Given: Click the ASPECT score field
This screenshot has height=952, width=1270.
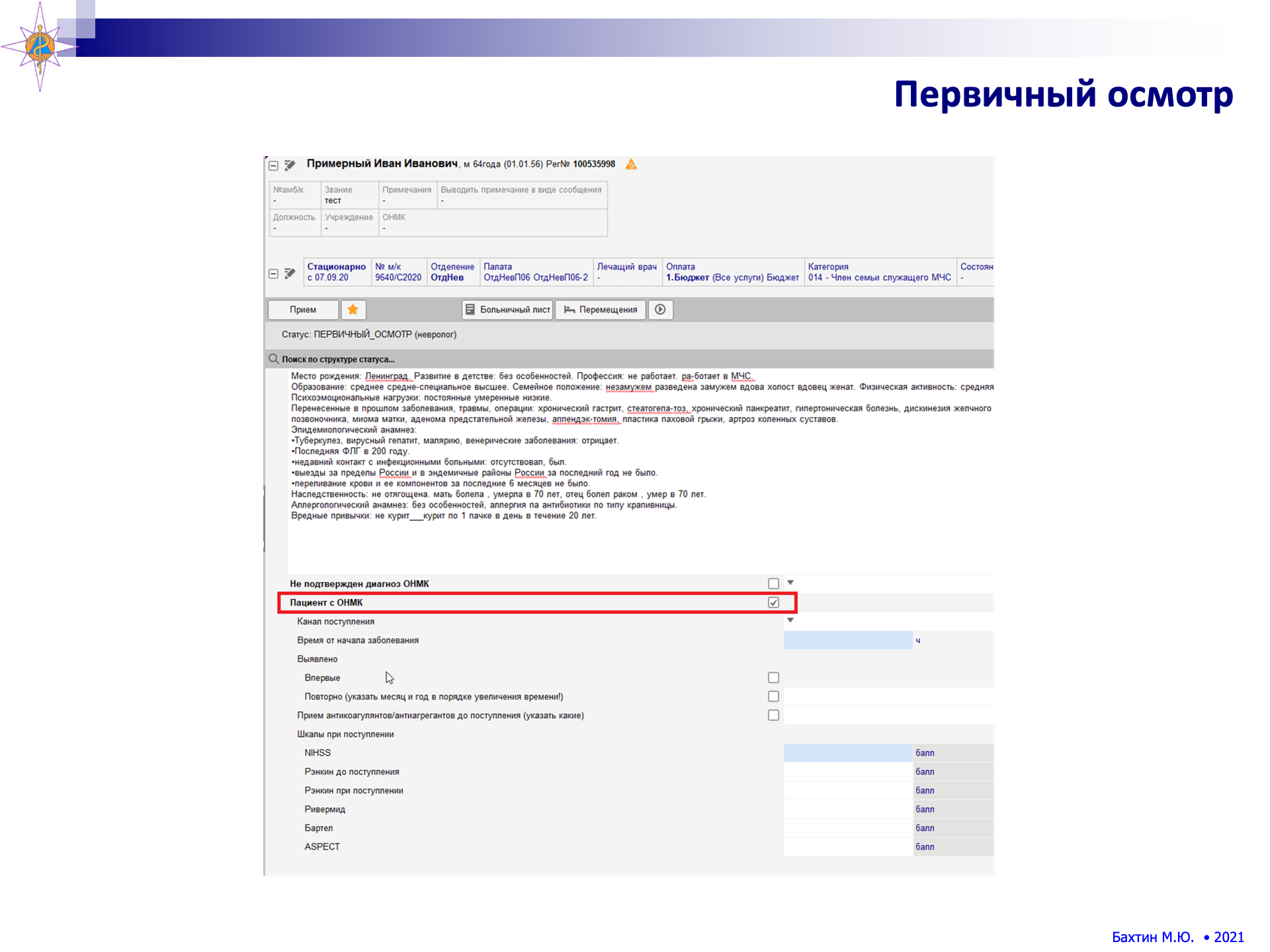Looking at the screenshot, I should point(848,847).
